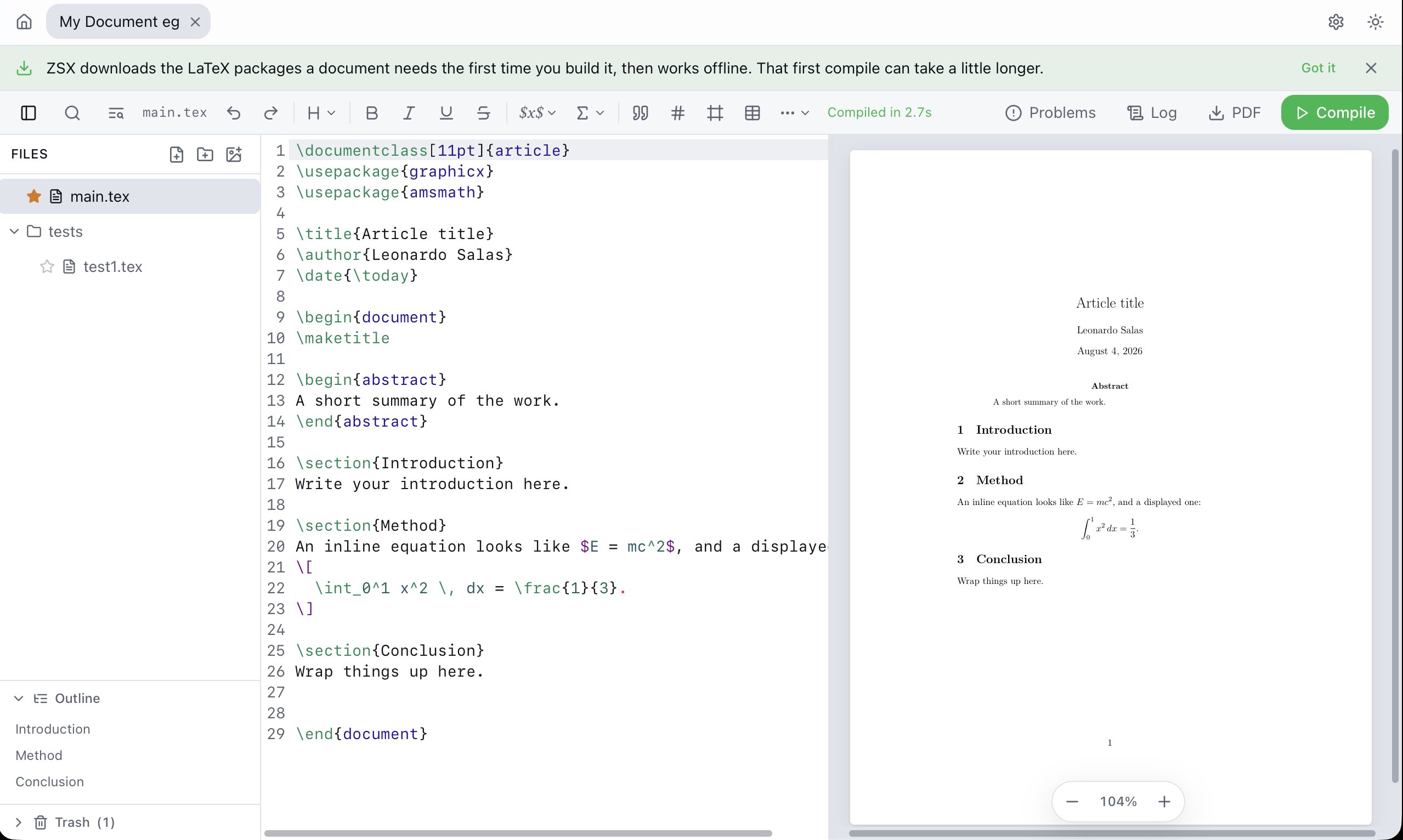Close the My Document eg tab

[x=195, y=21]
